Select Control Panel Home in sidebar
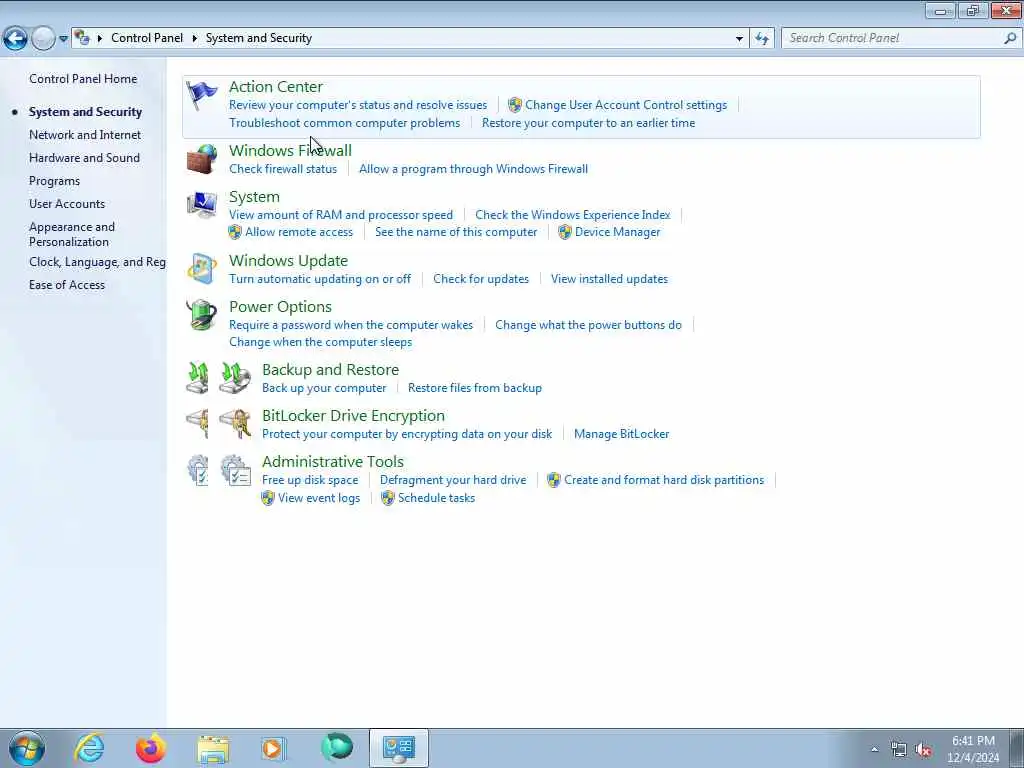 tap(83, 79)
